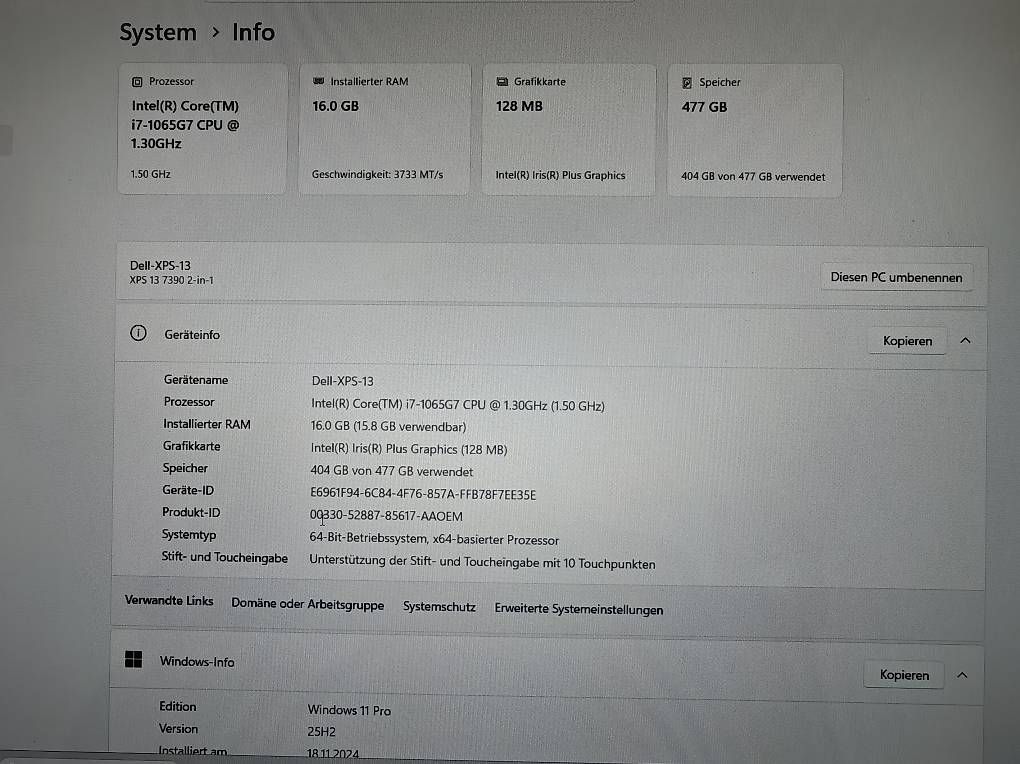Click the Stift- und Toucheingabe label
The image size is (1020, 764).
[224, 557]
